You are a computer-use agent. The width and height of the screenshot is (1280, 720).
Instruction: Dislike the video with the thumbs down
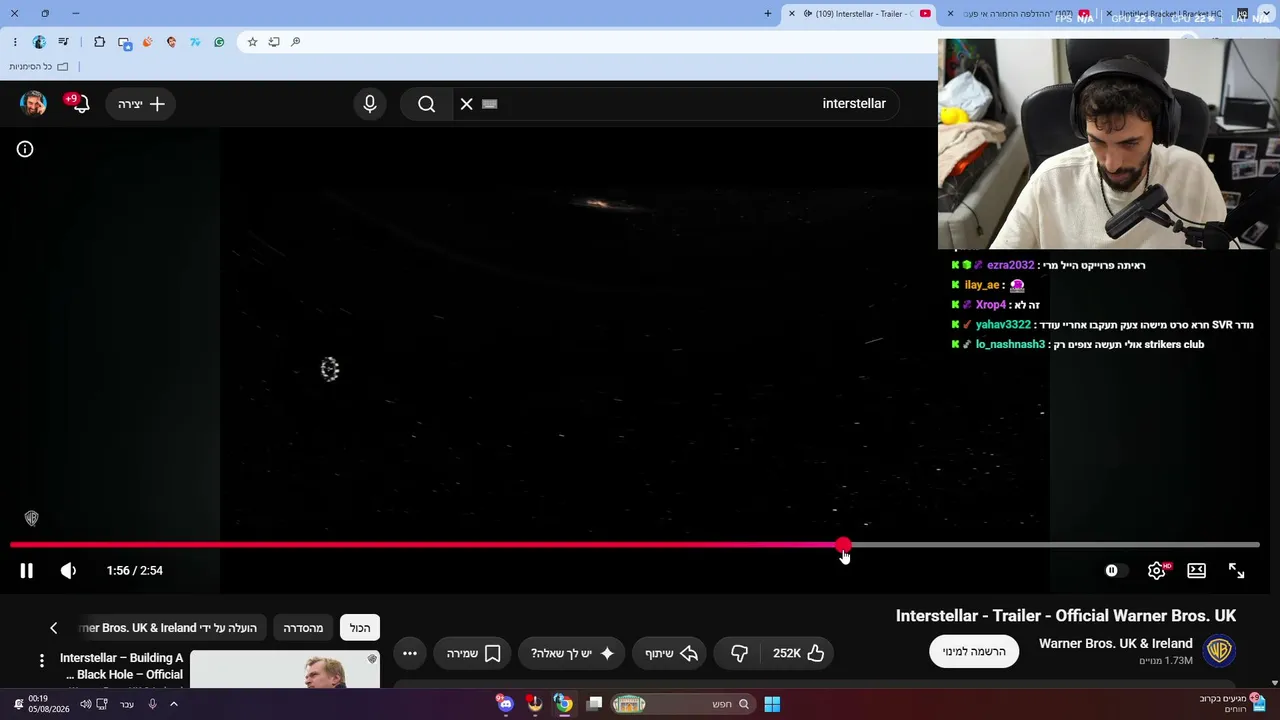point(739,653)
